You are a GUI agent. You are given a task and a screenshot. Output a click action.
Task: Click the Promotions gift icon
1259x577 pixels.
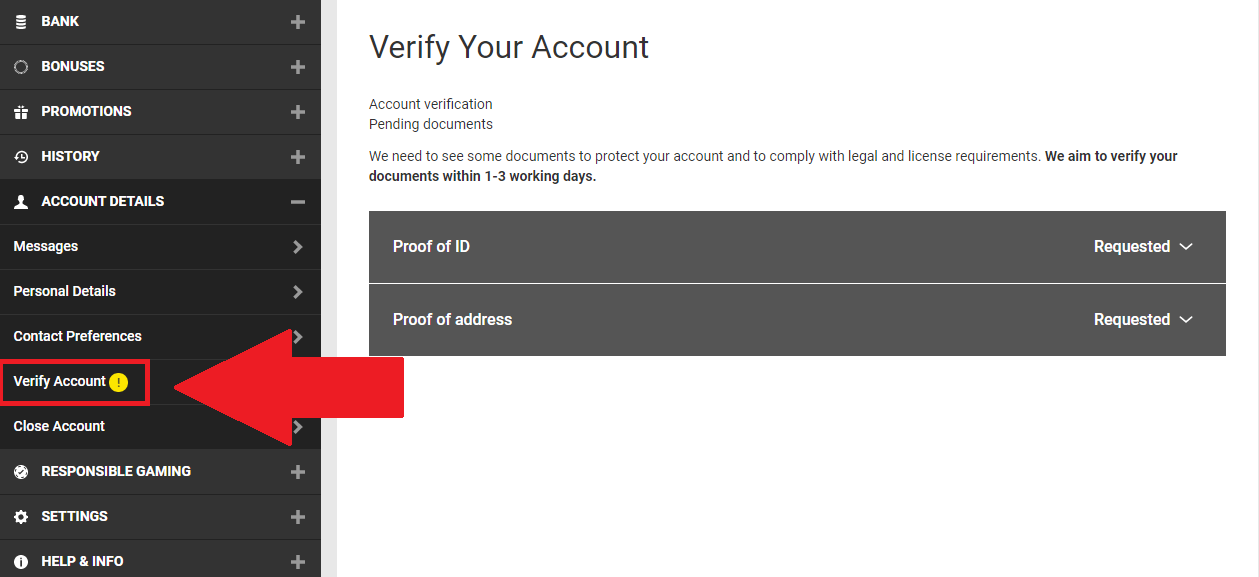(21, 112)
